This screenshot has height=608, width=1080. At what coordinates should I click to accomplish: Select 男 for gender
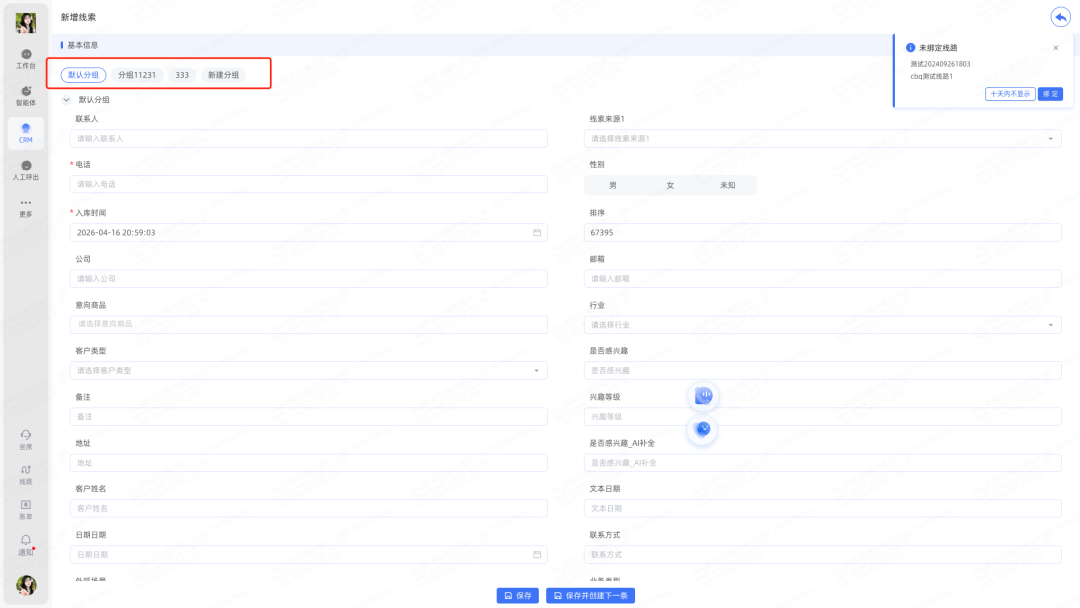[613, 185]
